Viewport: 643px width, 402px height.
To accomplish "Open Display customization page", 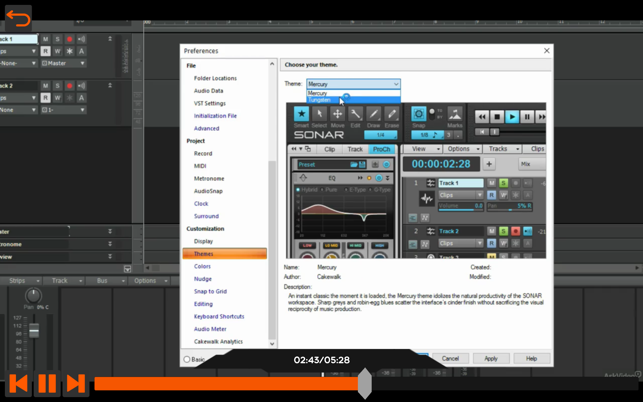I will (203, 241).
